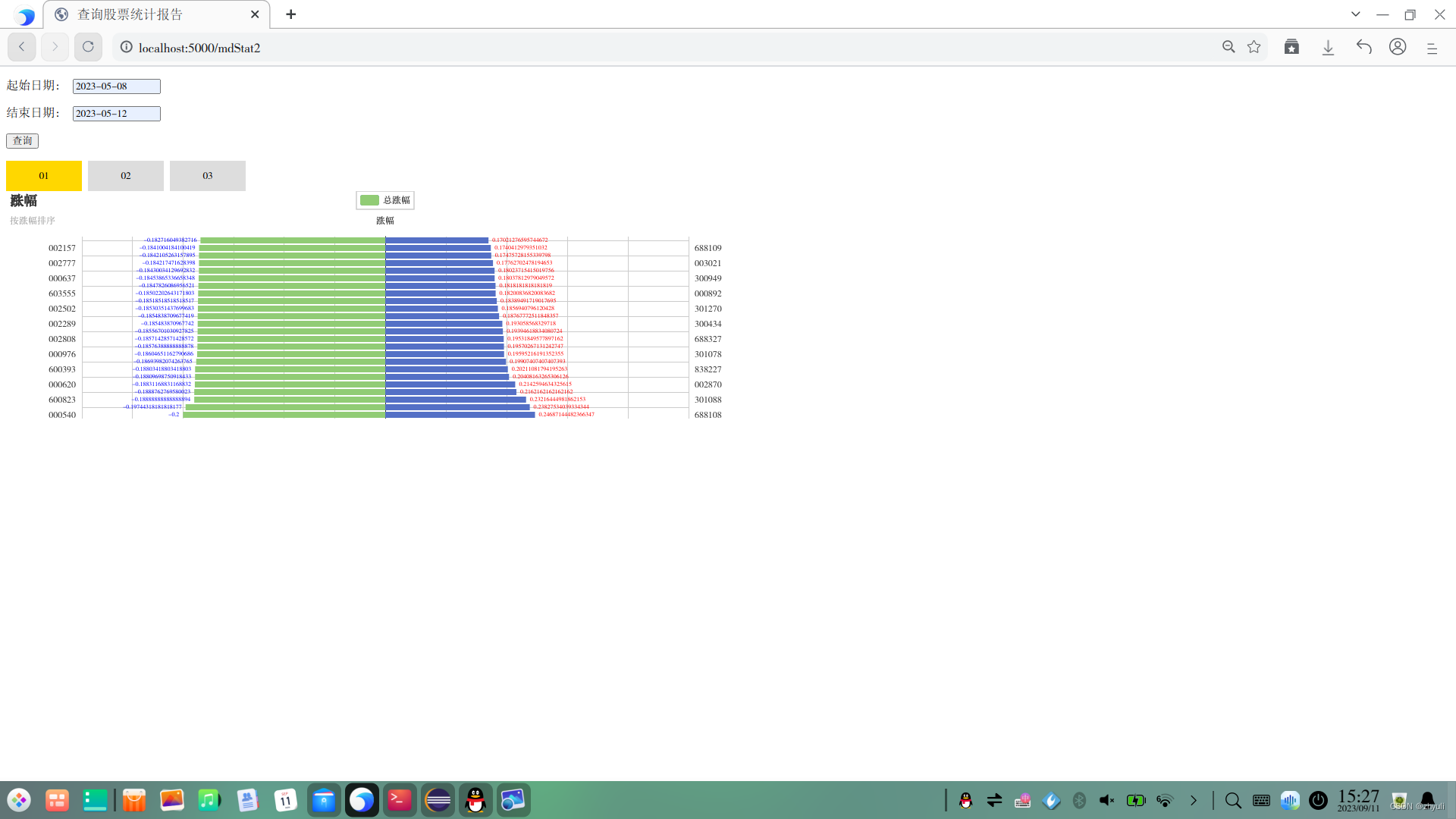This screenshot has height=819, width=1456.
Task: Expand system tray overflow chevron
Action: pyautogui.click(x=1194, y=801)
